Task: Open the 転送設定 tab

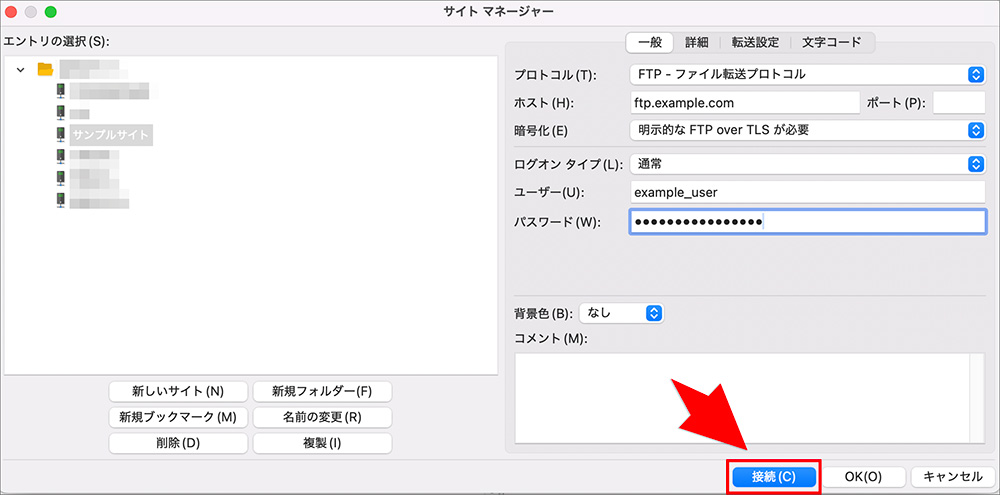Action: pos(755,43)
